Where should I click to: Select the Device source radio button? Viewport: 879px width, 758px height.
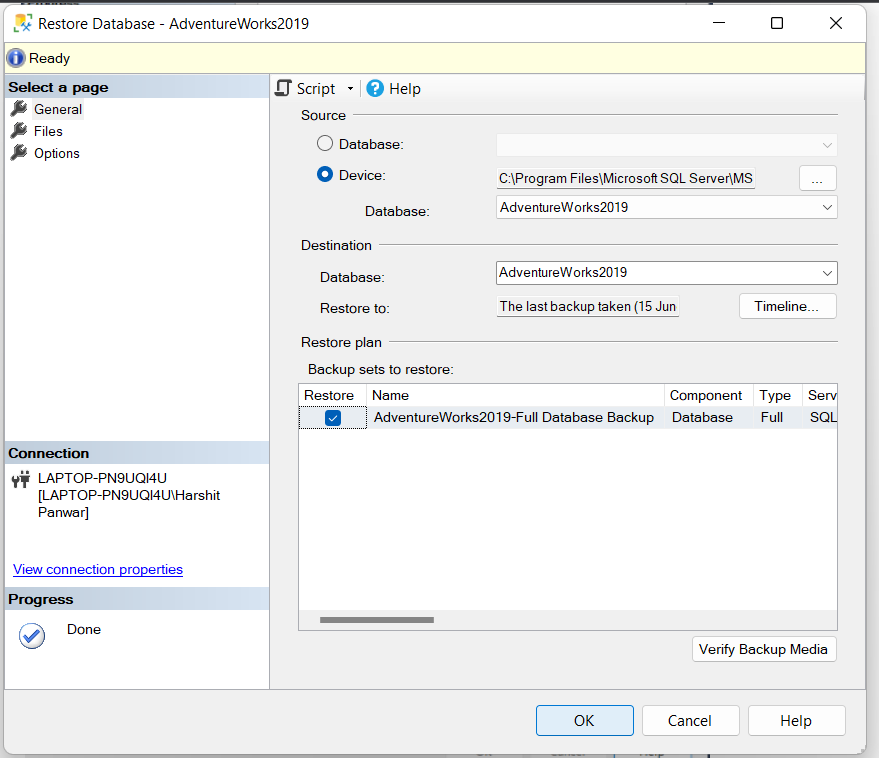(325, 174)
